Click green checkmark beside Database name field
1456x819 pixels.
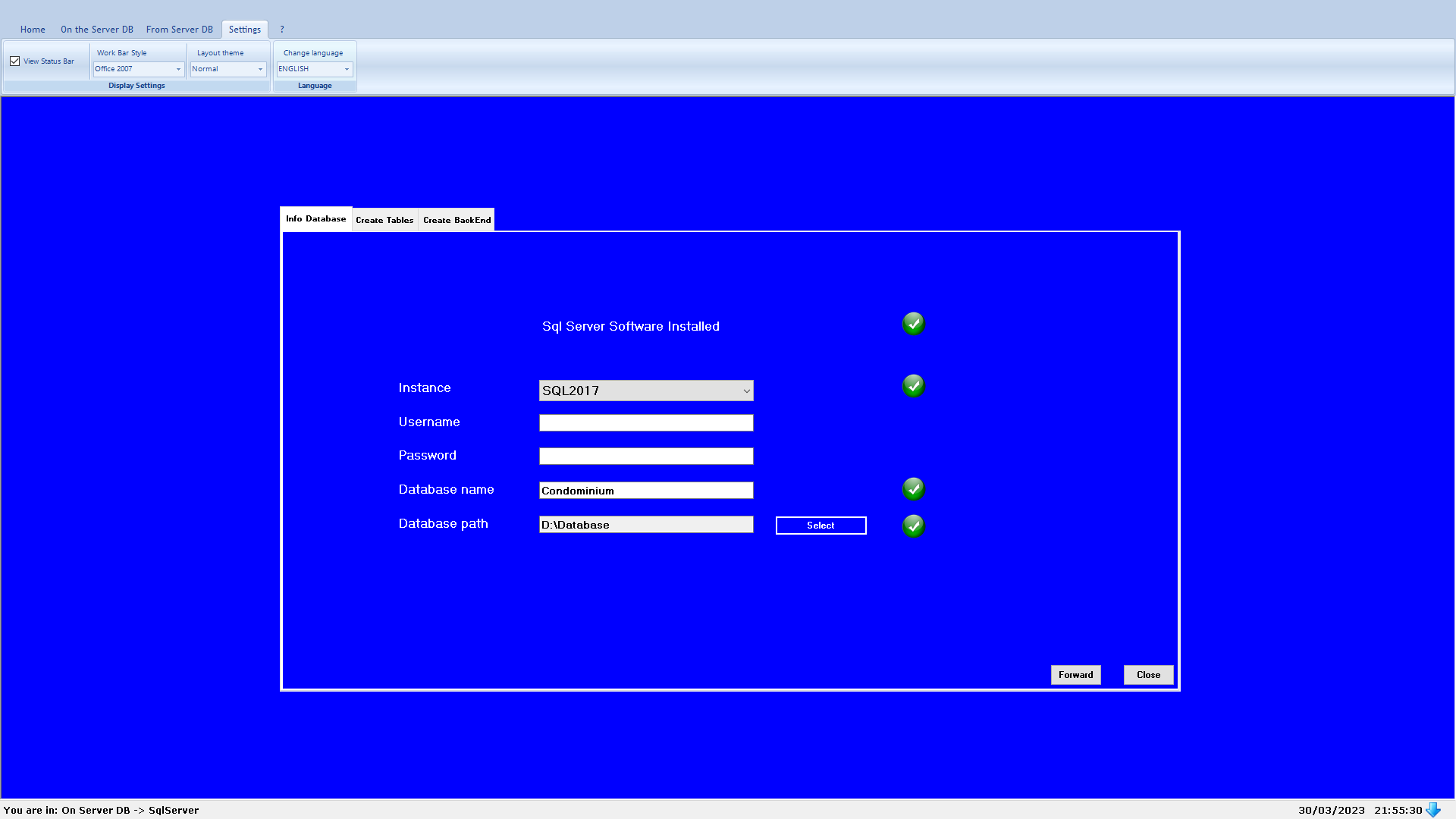913,489
